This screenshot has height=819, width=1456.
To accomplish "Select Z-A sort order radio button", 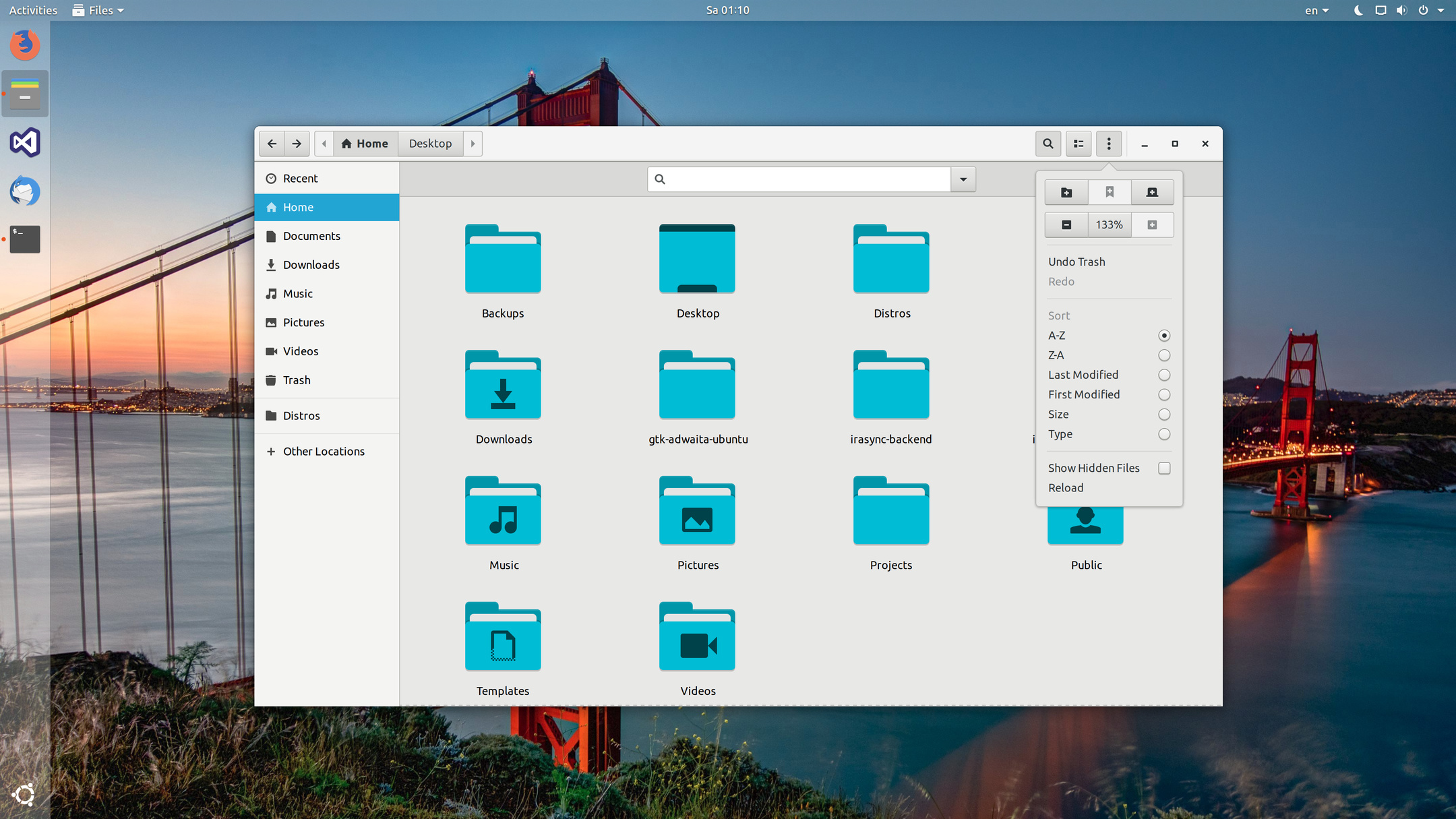I will 1163,355.
